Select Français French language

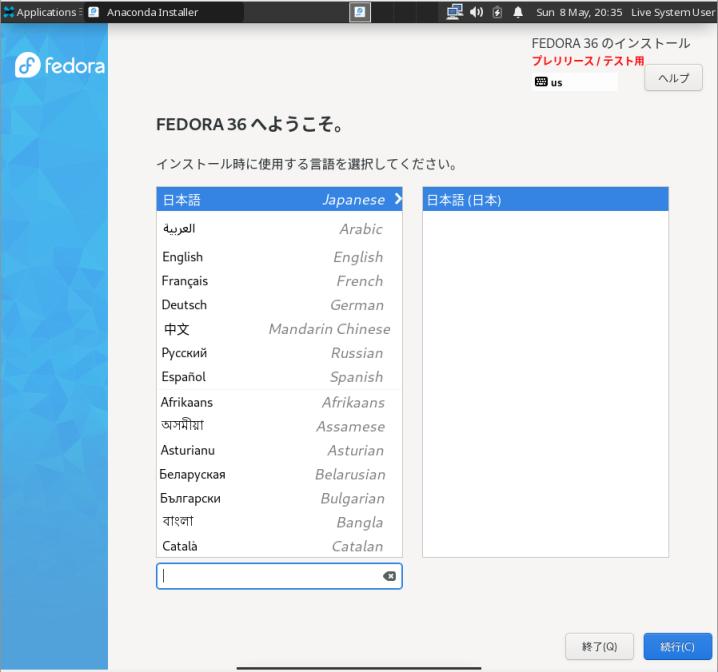(279, 281)
